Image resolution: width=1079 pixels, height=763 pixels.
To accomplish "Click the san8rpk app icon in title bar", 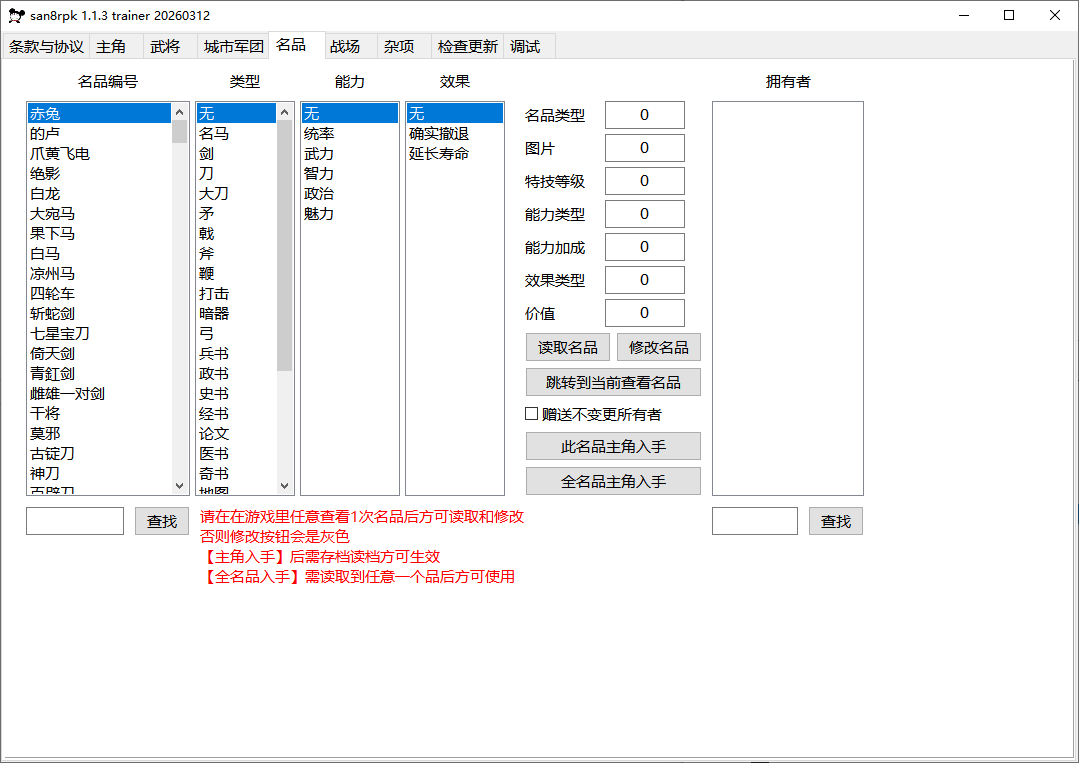I will (16, 15).
